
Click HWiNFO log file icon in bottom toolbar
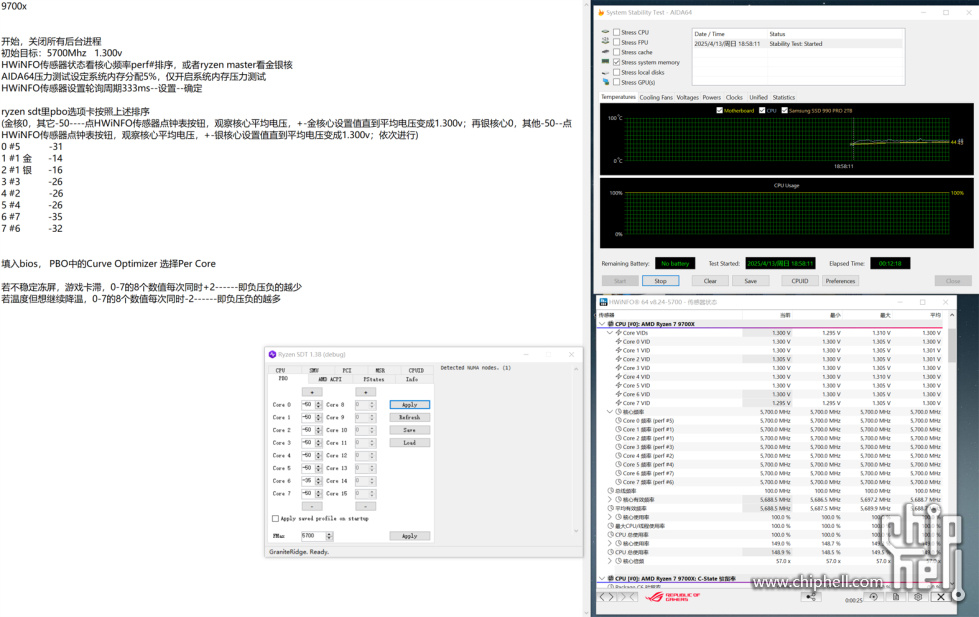click(x=896, y=597)
